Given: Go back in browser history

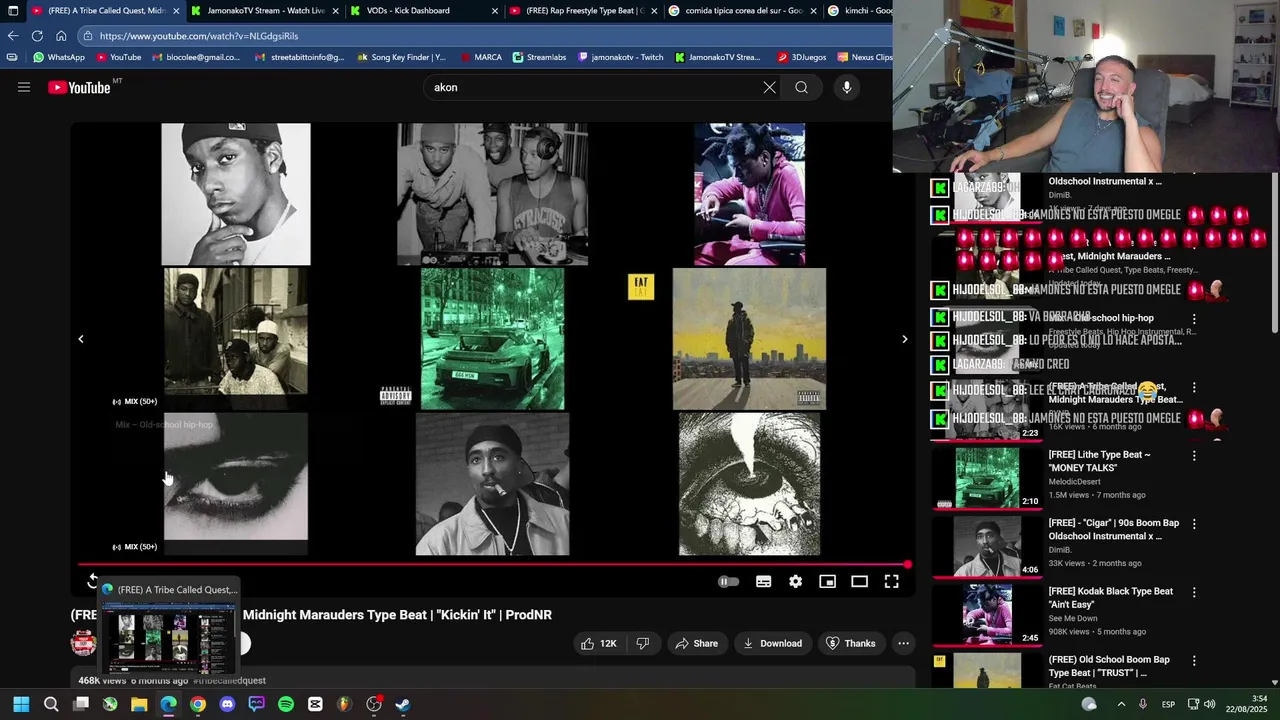Looking at the screenshot, I should coord(13,36).
